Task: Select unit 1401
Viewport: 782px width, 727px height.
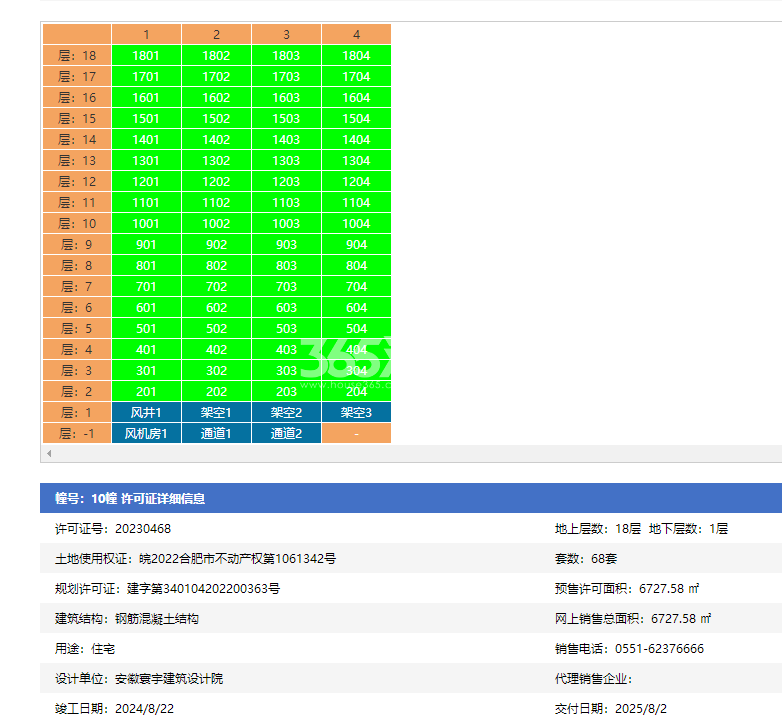Action: pyautogui.click(x=146, y=139)
